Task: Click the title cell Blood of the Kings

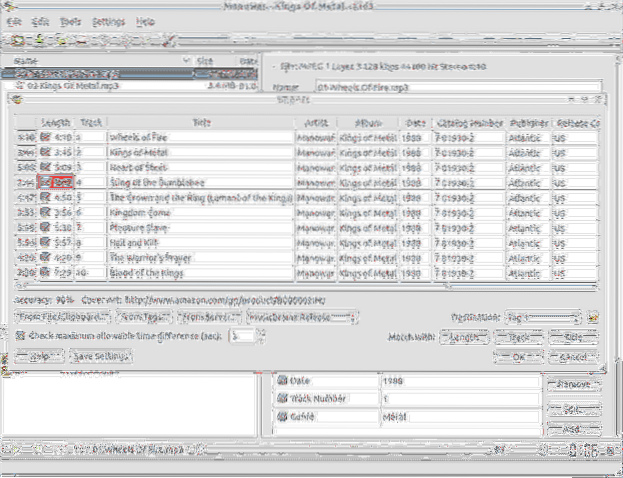Action: coord(201,273)
